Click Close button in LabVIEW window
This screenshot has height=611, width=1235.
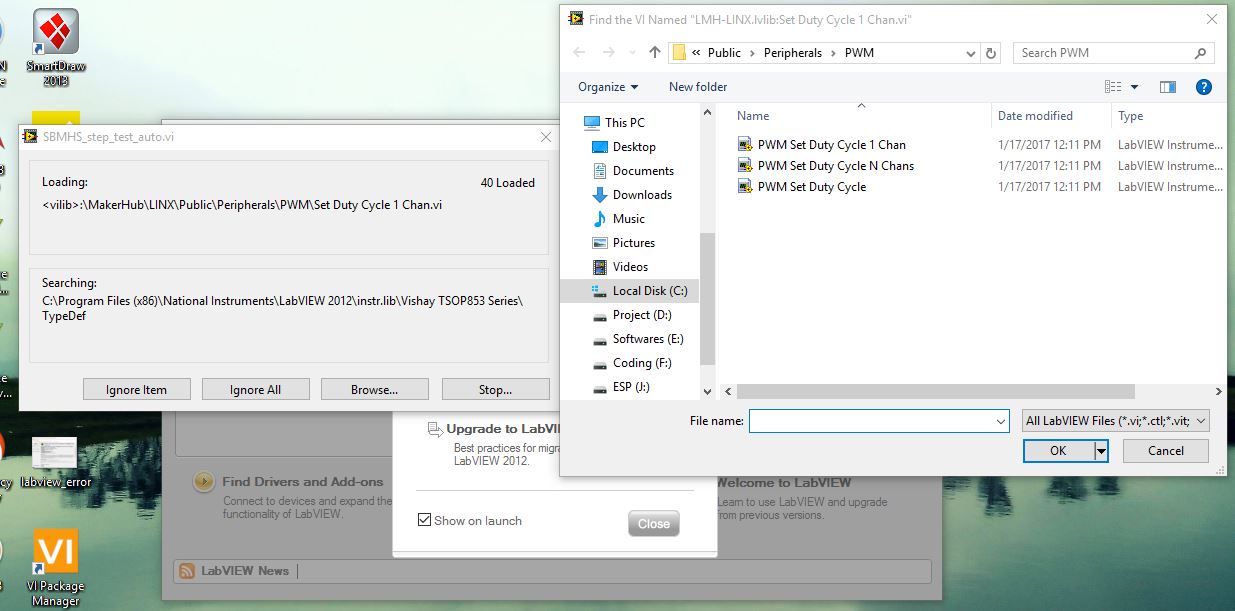pyautogui.click(x=654, y=523)
